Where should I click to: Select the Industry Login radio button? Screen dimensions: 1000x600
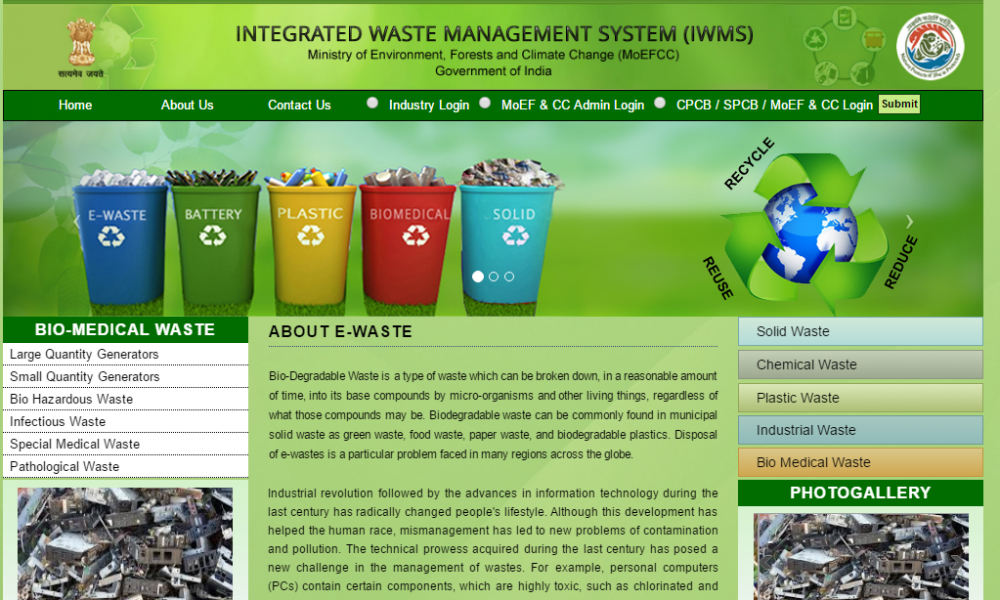(373, 103)
